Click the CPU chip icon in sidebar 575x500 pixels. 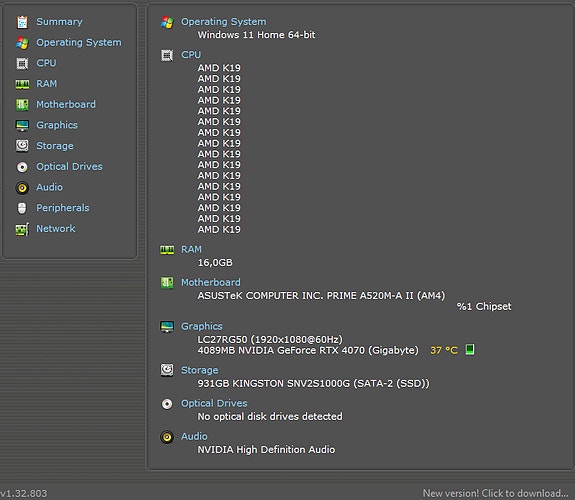coord(22,63)
